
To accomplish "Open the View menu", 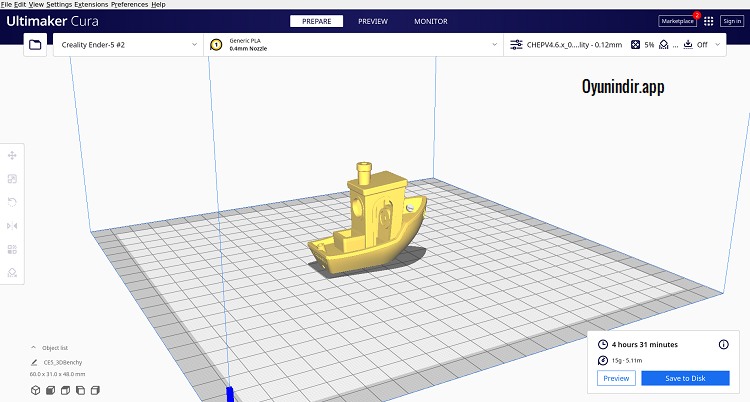I will pyautogui.click(x=36, y=4).
